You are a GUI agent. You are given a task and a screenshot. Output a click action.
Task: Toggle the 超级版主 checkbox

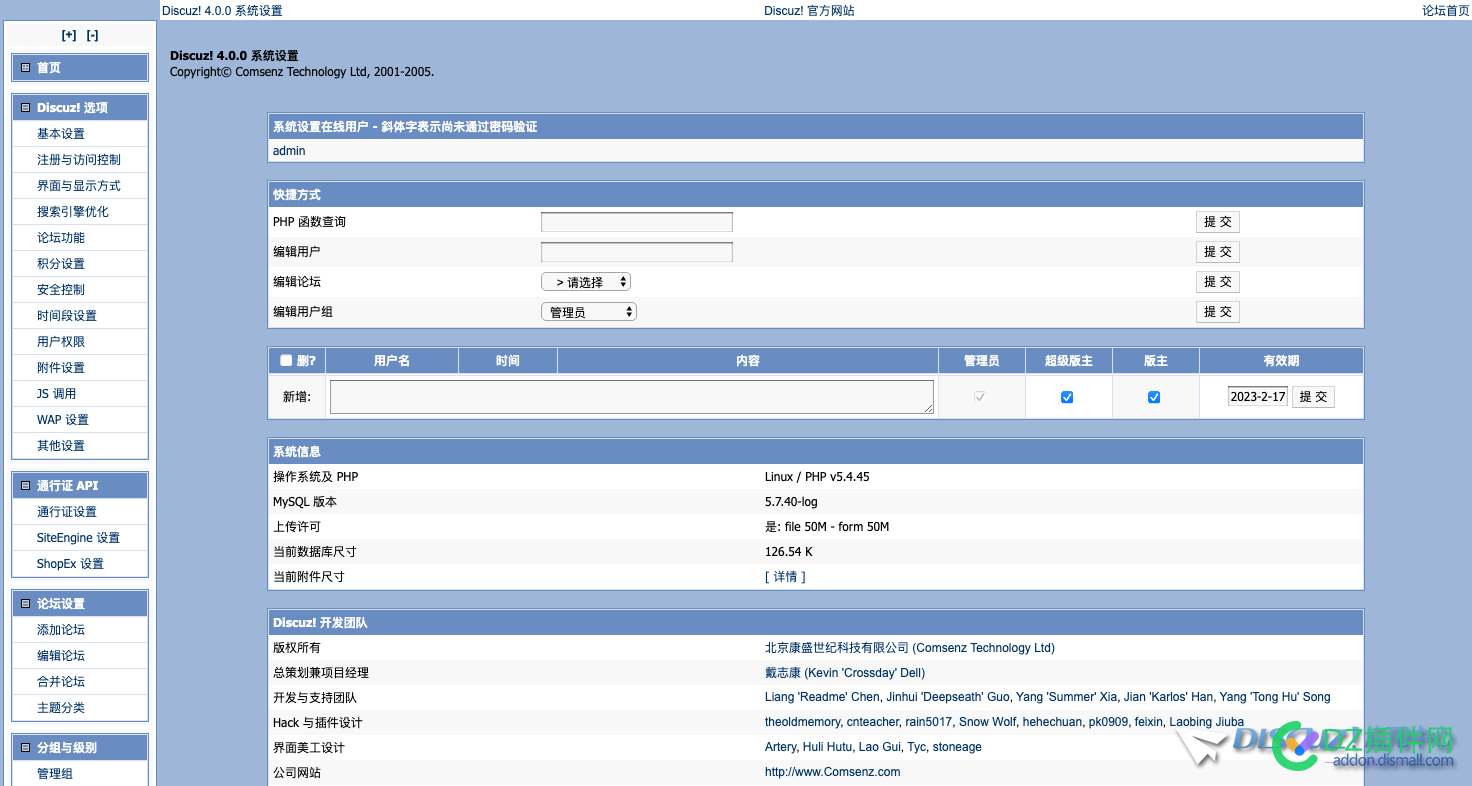pyautogui.click(x=1067, y=397)
